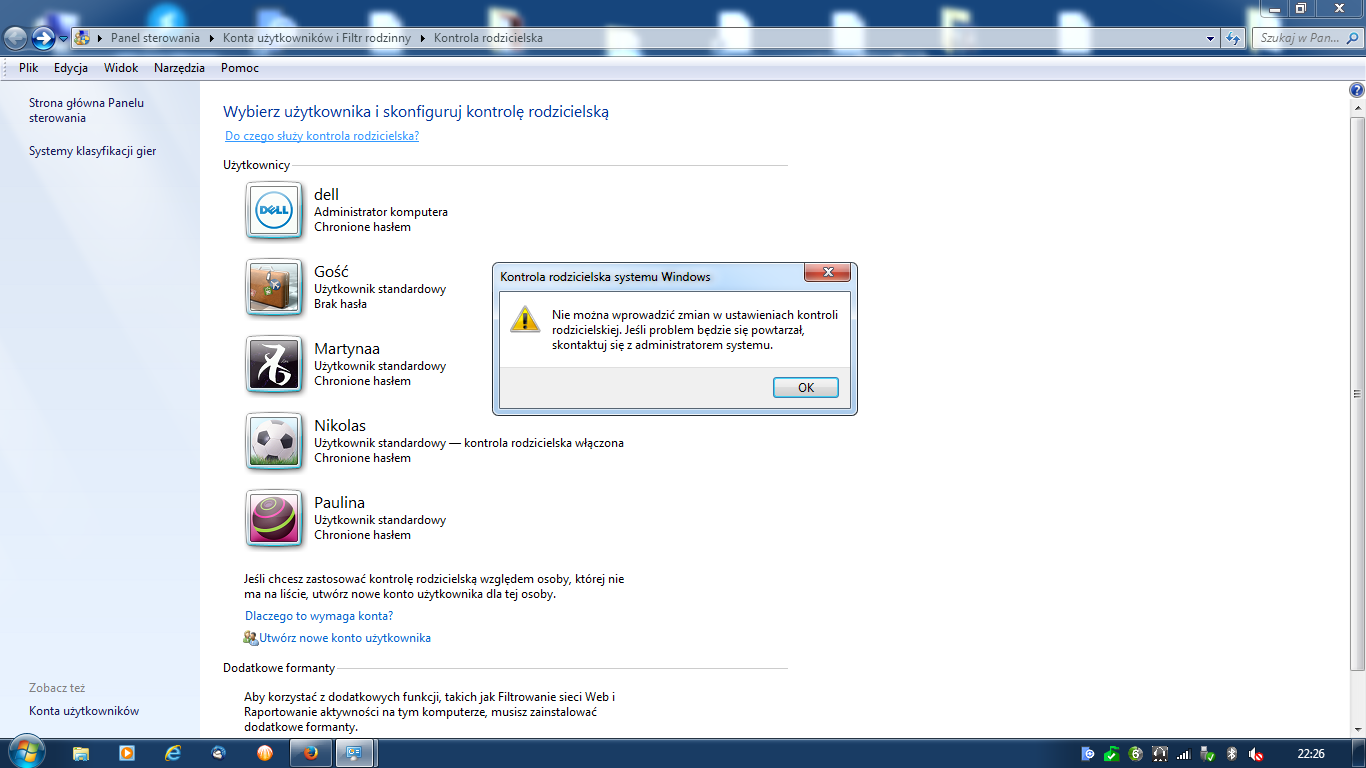Open the blue Help question mark icon
Screen dimensions: 1366x768
point(1357,90)
